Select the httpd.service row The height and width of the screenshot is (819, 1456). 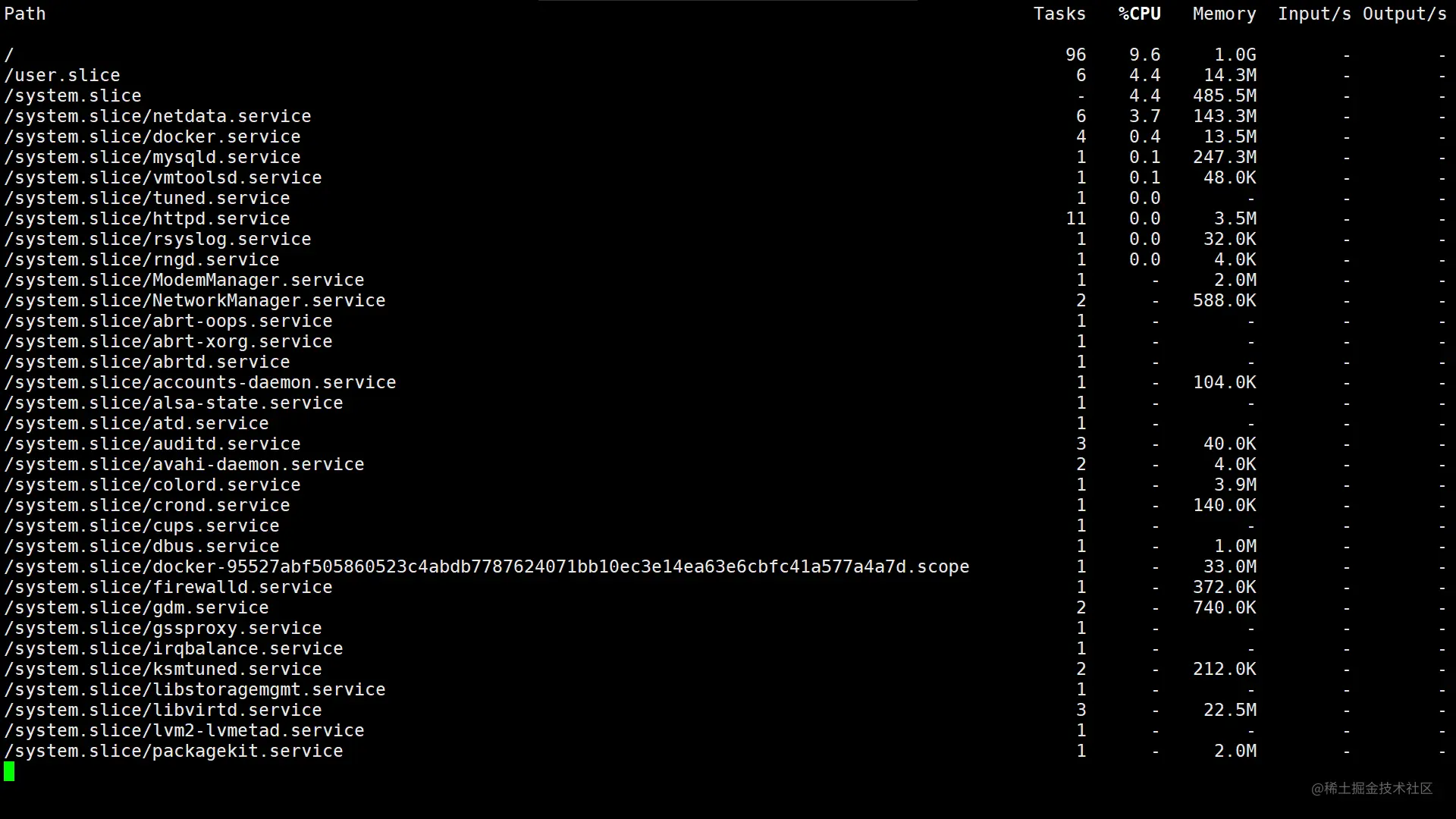[x=726, y=219]
